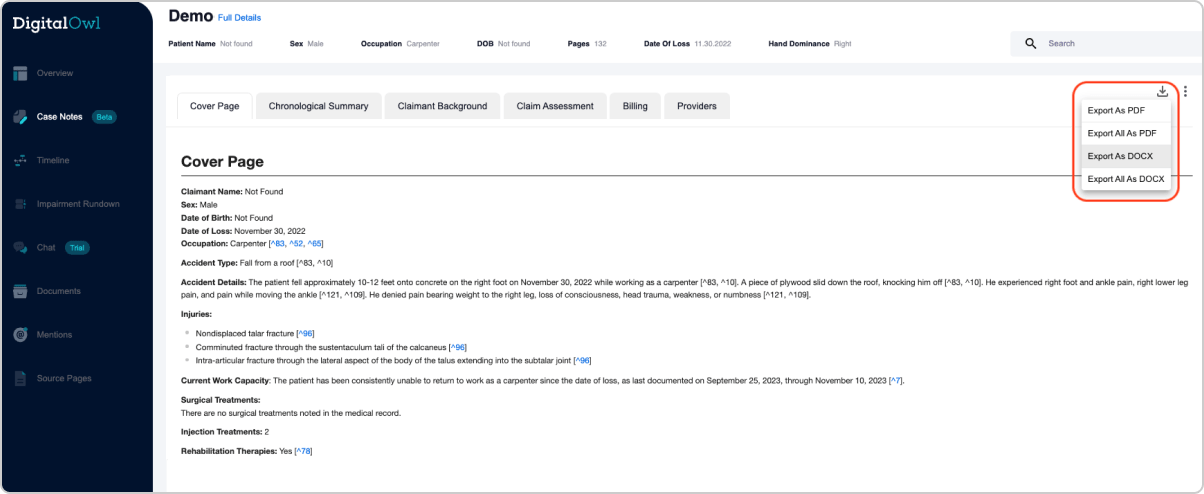The width and height of the screenshot is (1204, 494).
Task: Click the Accident Type label
Action: point(211,262)
